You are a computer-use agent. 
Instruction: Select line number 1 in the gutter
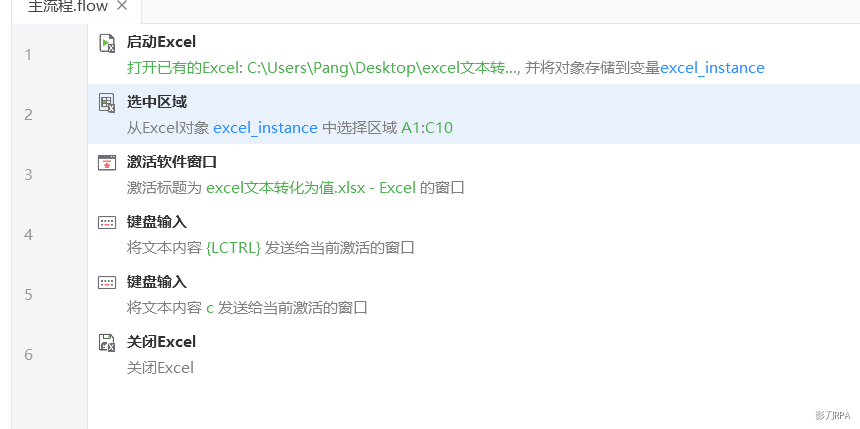(29, 55)
